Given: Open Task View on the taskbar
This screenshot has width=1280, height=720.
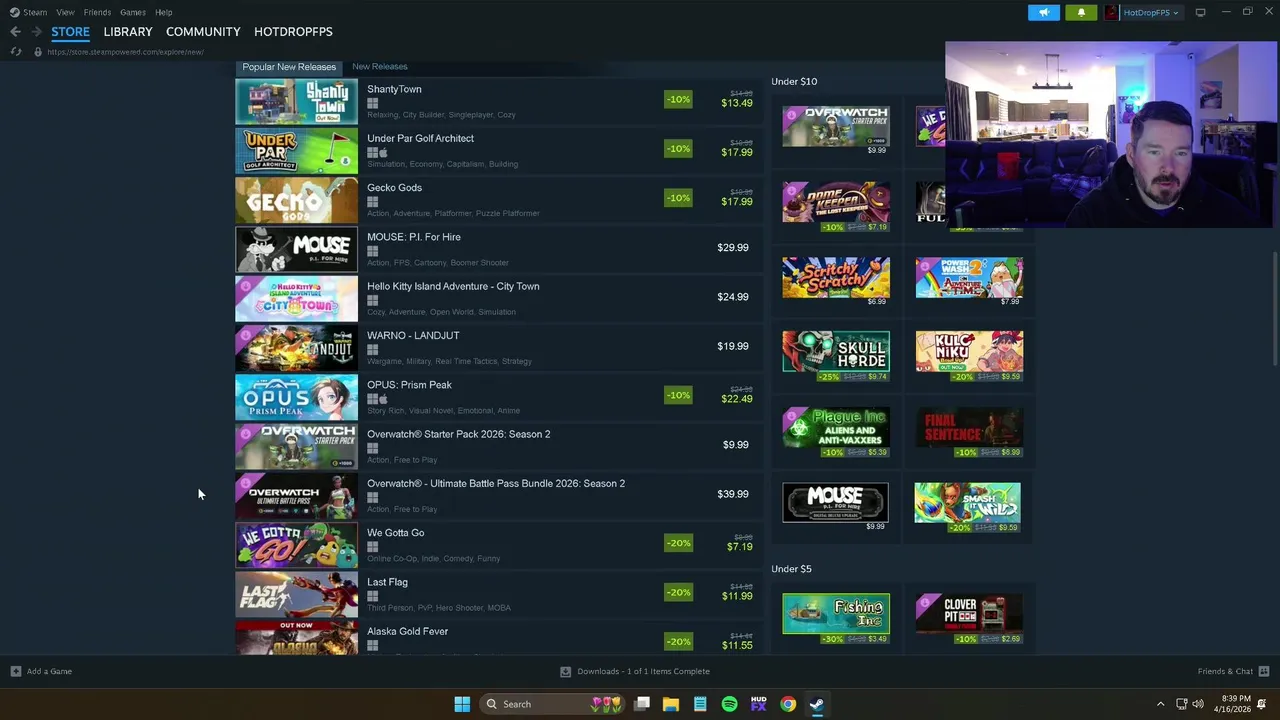Looking at the screenshot, I should point(642,704).
